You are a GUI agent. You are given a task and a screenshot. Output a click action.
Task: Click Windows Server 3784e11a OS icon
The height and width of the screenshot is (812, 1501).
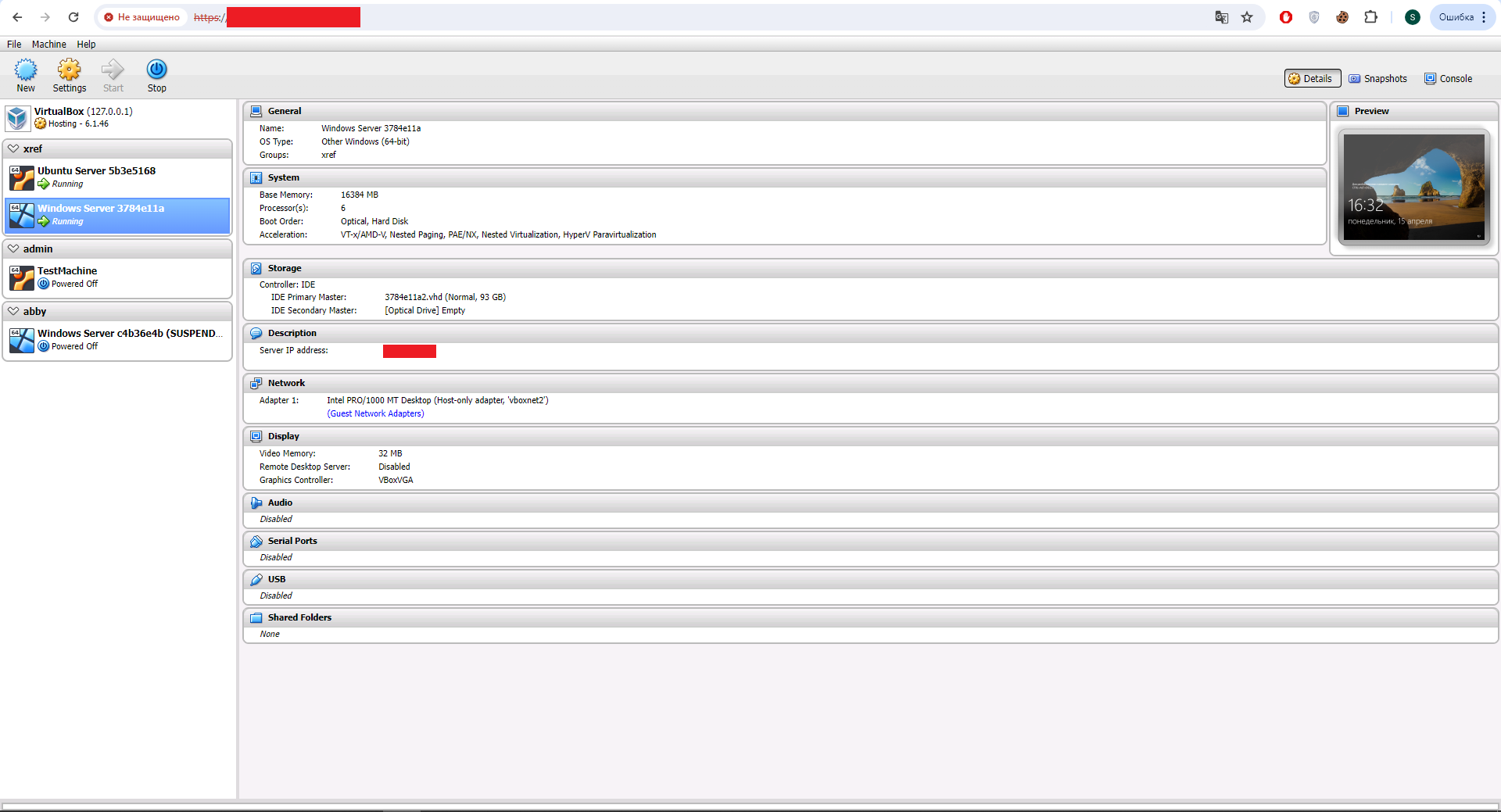[21, 216]
